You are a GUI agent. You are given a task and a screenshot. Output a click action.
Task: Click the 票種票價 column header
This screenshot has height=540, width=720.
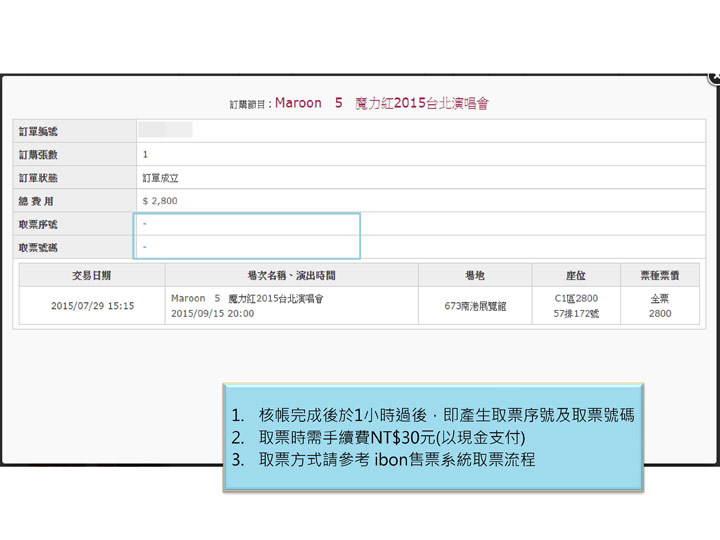(660, 275)
